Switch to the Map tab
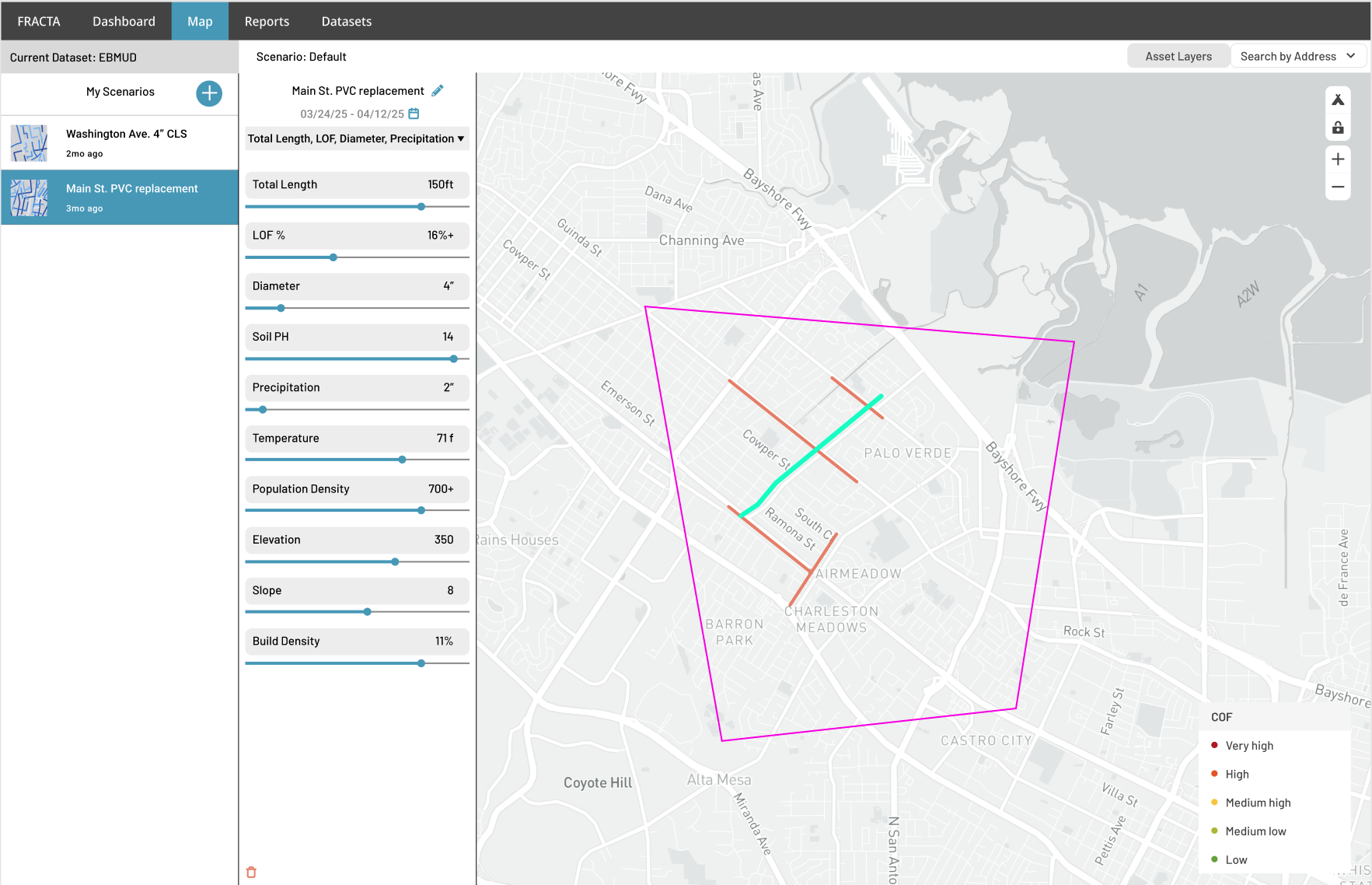The height and width of the screenshot is (885, 1372). click(x=200, y=21)
